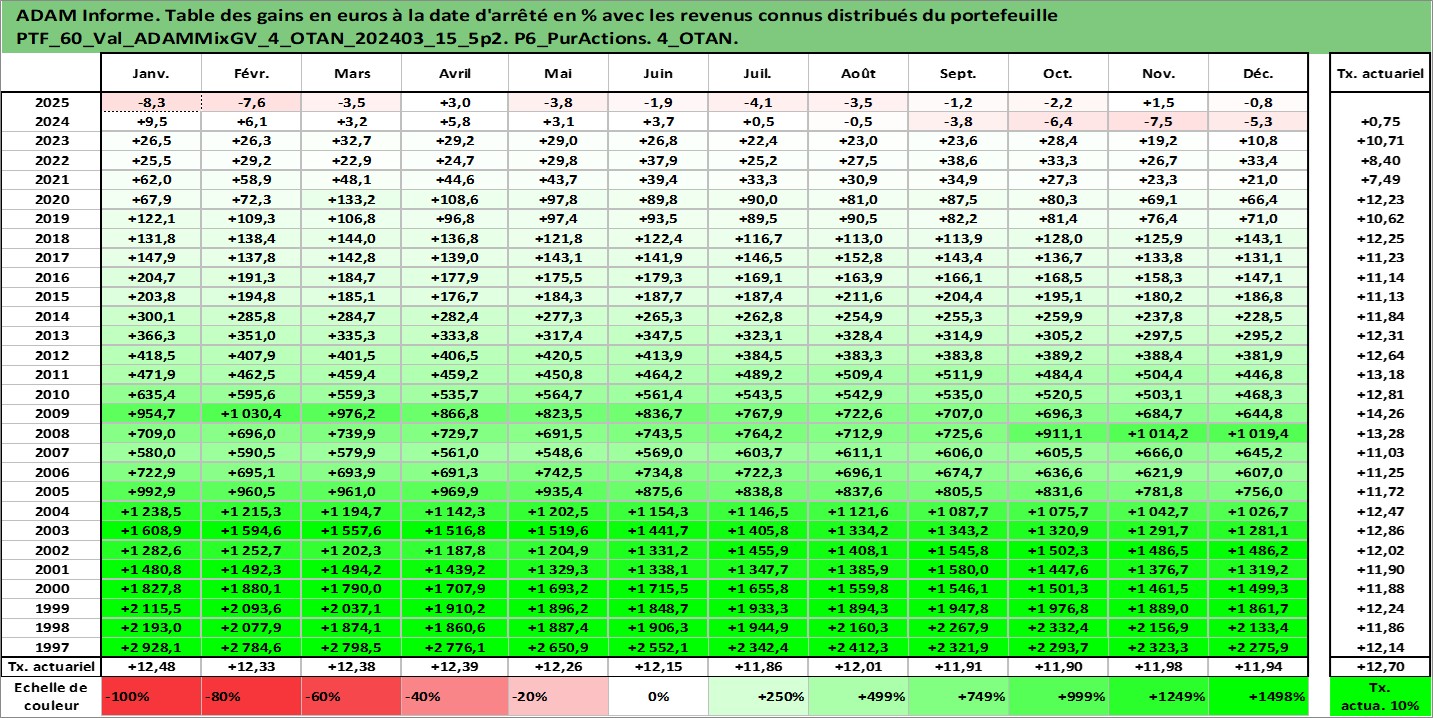
Task: Select the 'Août' column header
Action: pyautogui.click(x=858, y=74)
